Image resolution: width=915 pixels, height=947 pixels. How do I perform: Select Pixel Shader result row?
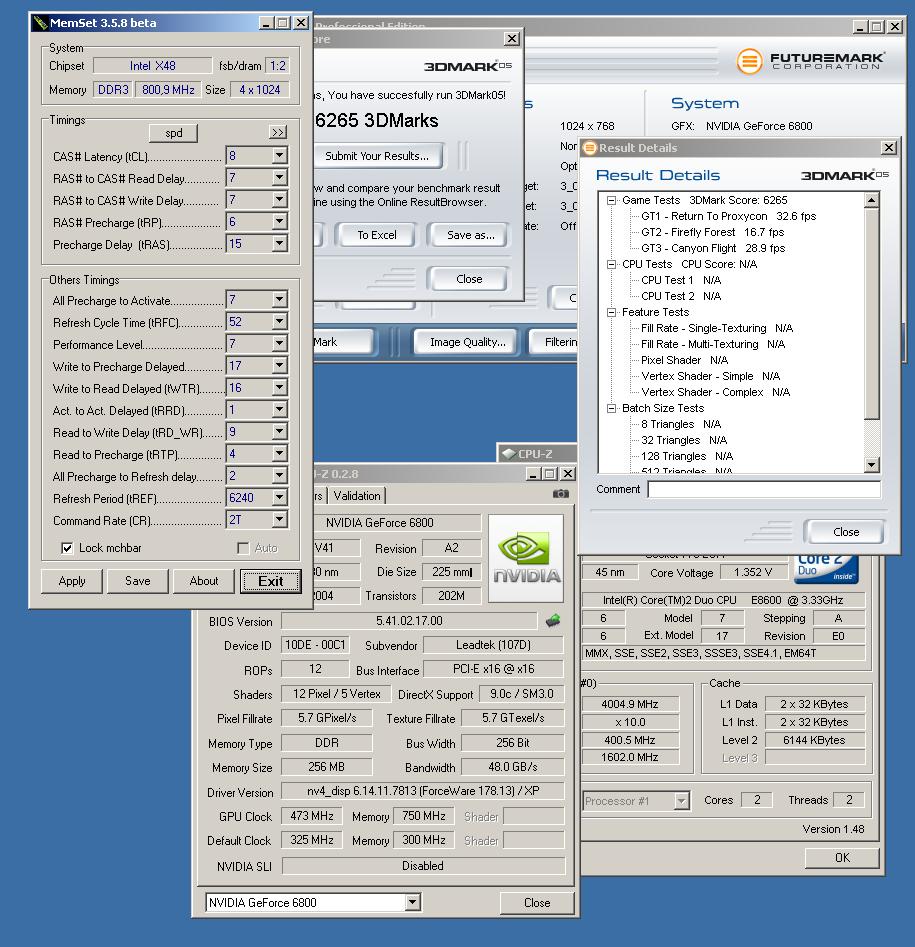pos(684,360)
